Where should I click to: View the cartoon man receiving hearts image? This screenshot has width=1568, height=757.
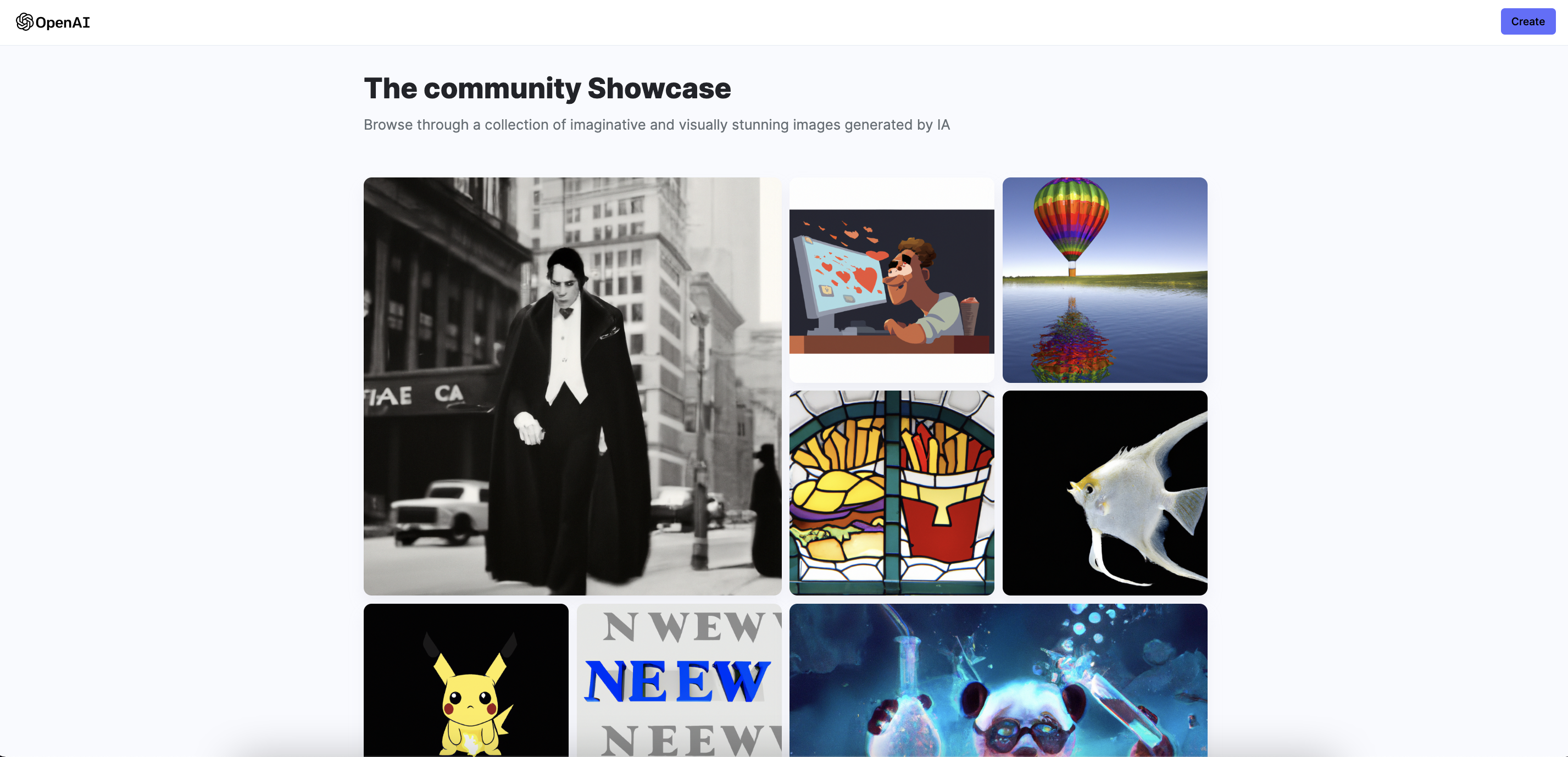coord(891,279)
